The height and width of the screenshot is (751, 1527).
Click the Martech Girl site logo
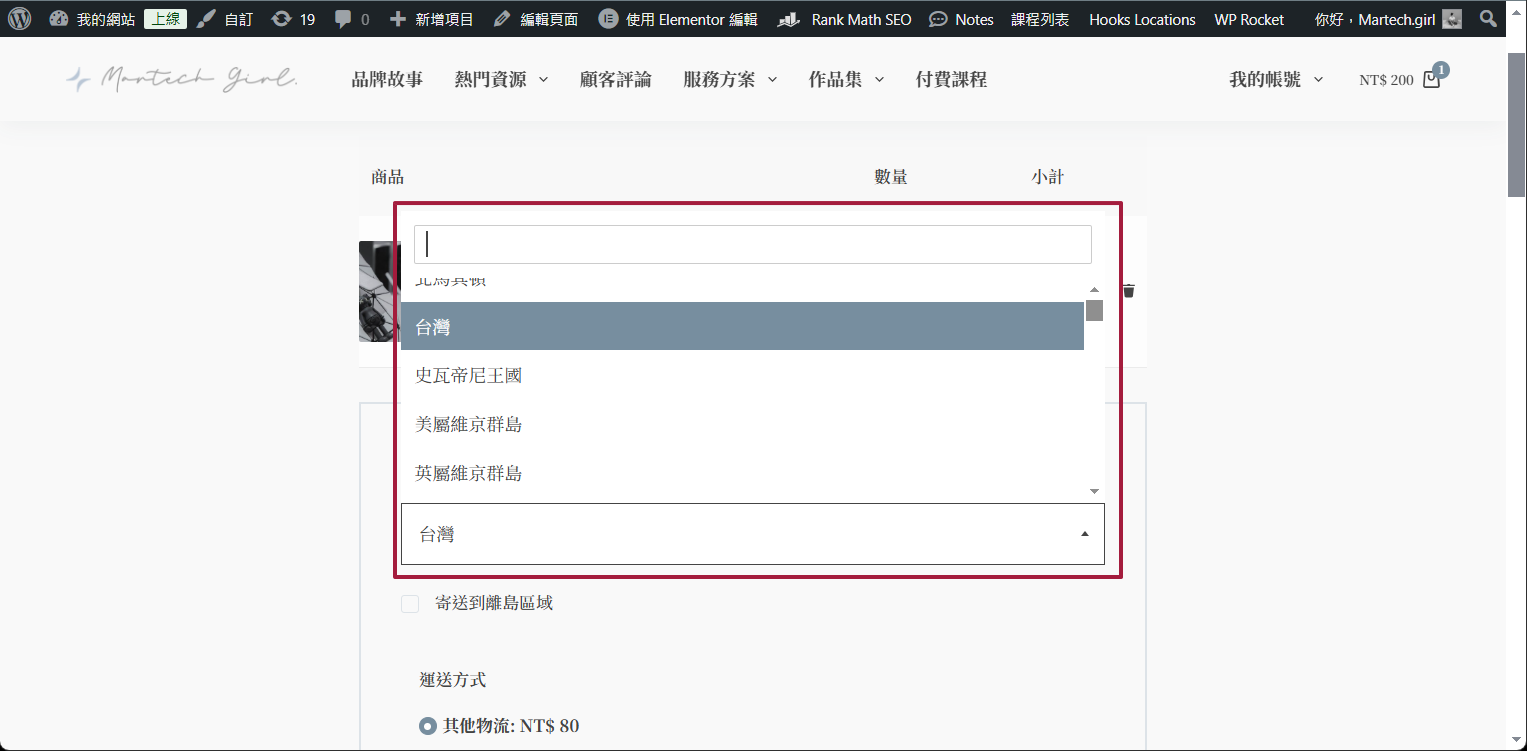tap(182, 79)
